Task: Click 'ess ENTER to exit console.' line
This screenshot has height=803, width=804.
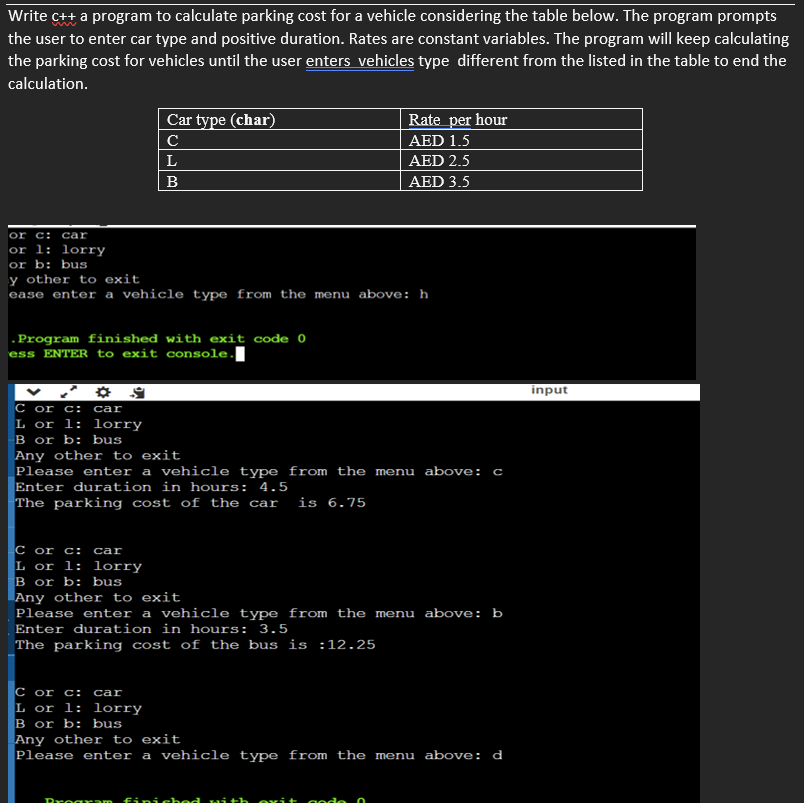Action: pos(122,354)
